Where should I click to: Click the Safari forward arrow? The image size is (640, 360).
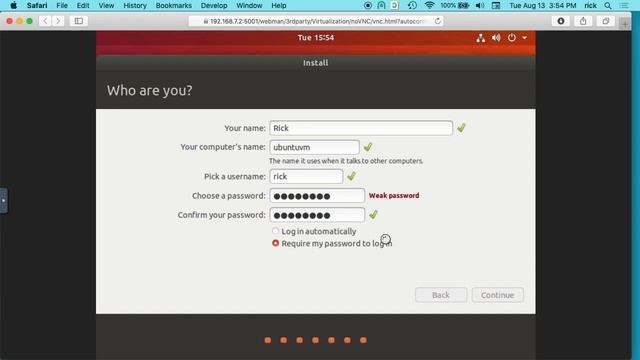pyautogui.click(x=58, y=21)
